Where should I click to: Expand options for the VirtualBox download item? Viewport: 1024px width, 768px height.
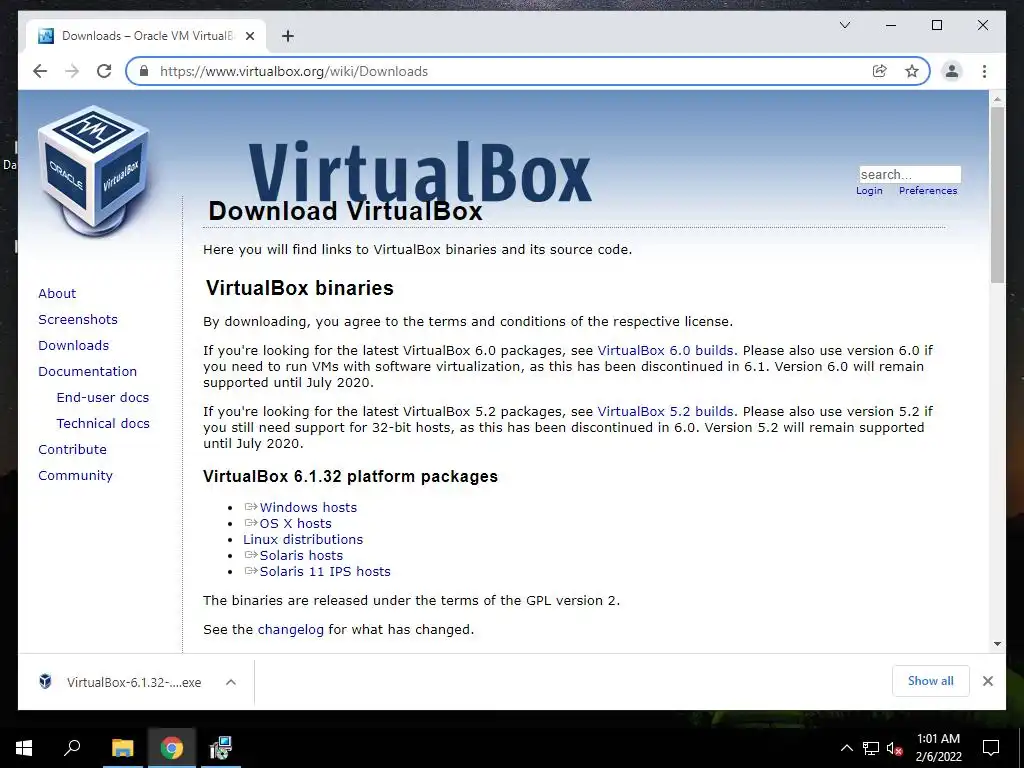click(231, 682)
